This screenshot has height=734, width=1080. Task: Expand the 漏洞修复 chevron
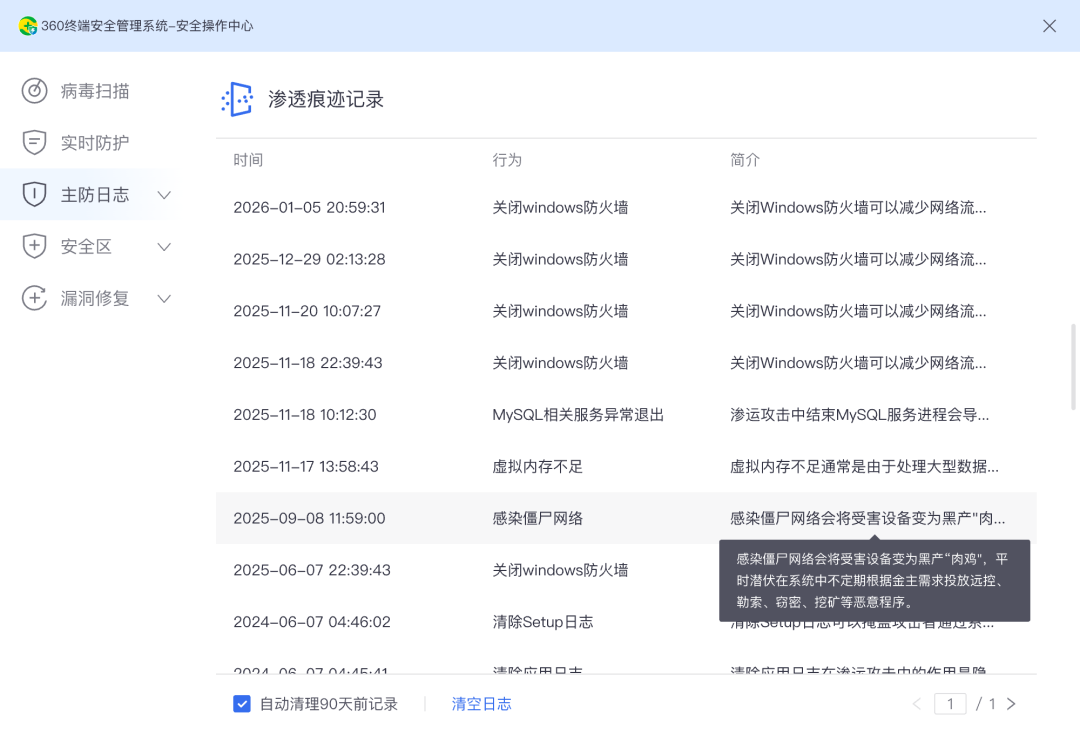165,299
